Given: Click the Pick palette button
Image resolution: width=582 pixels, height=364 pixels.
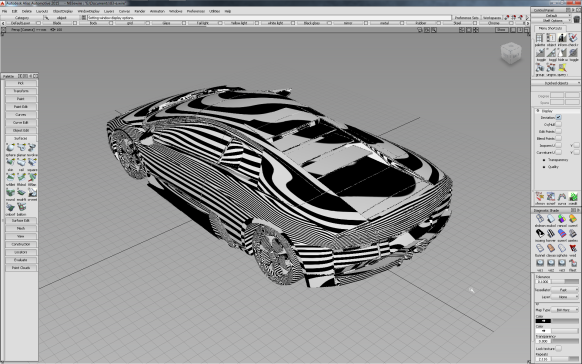Looking at the screenshot, I should [x=21, y=83].
